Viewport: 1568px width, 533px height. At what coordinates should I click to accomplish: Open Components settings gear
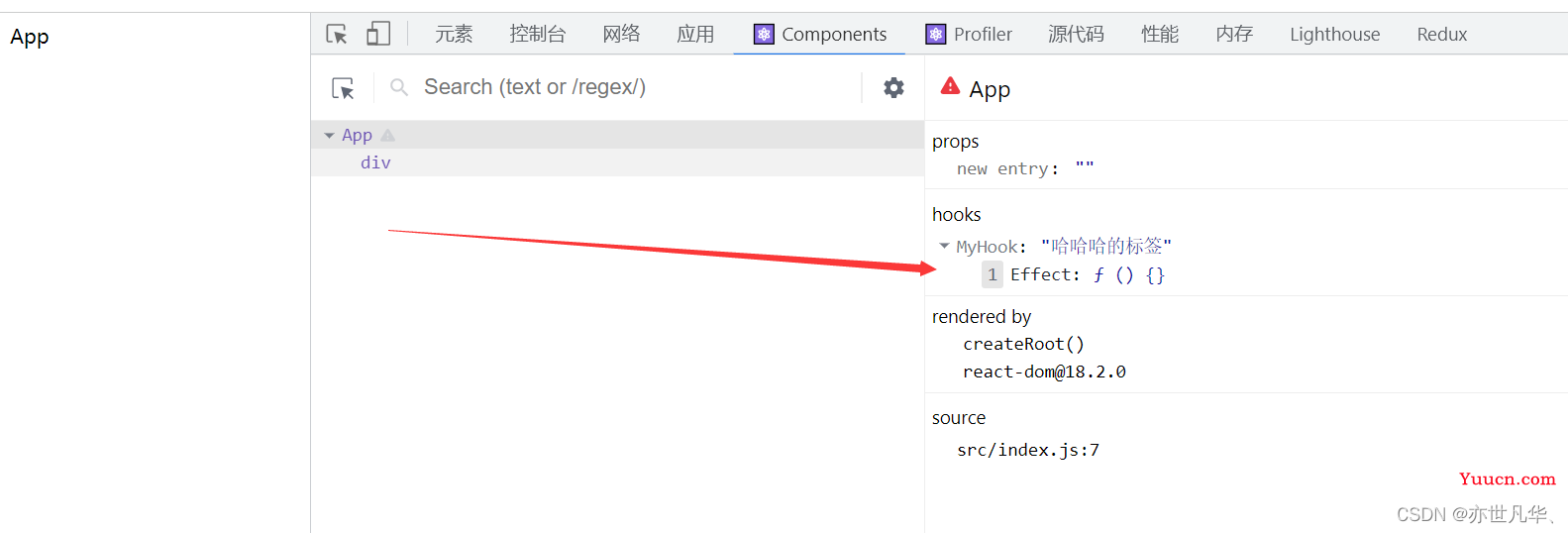click(893, 87)
